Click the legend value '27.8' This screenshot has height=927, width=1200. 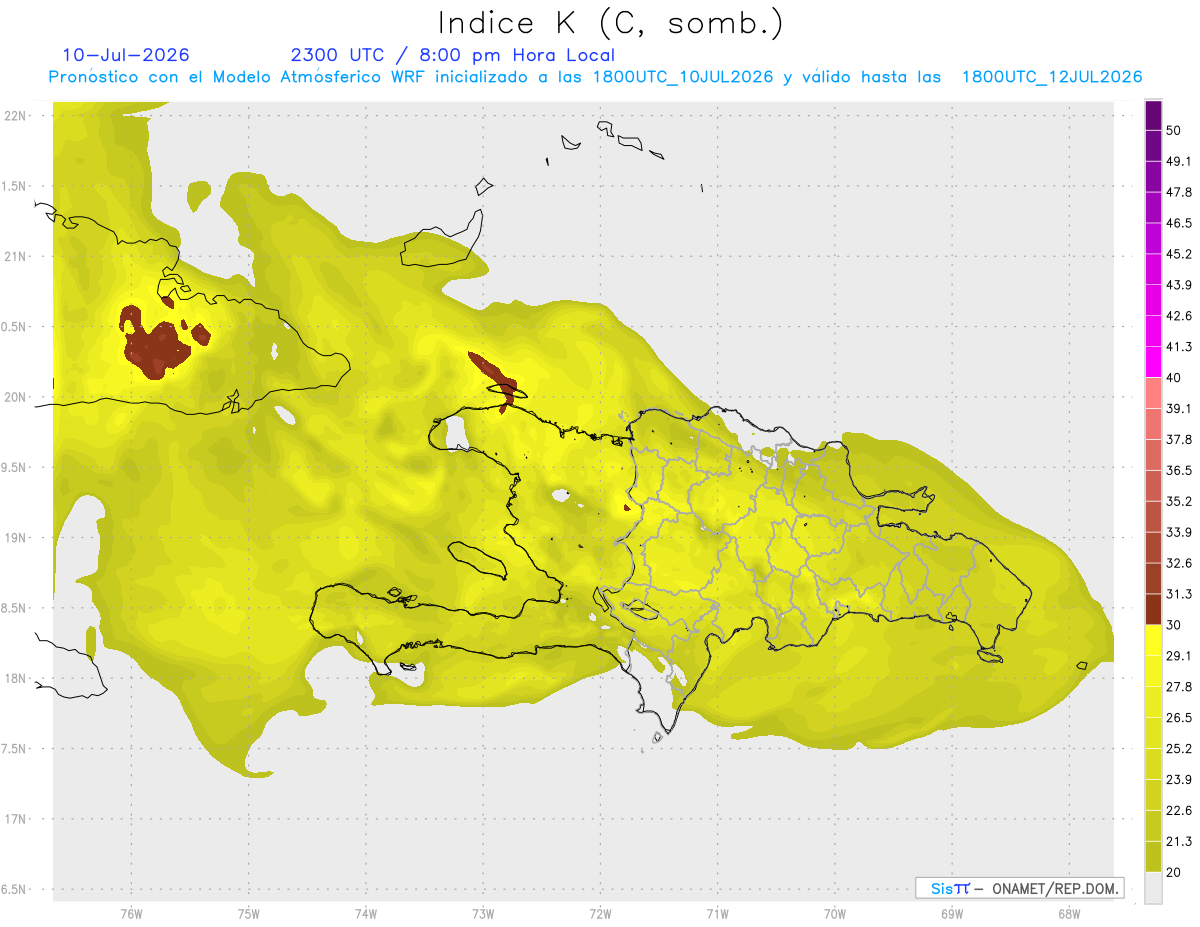(1179, 686)
